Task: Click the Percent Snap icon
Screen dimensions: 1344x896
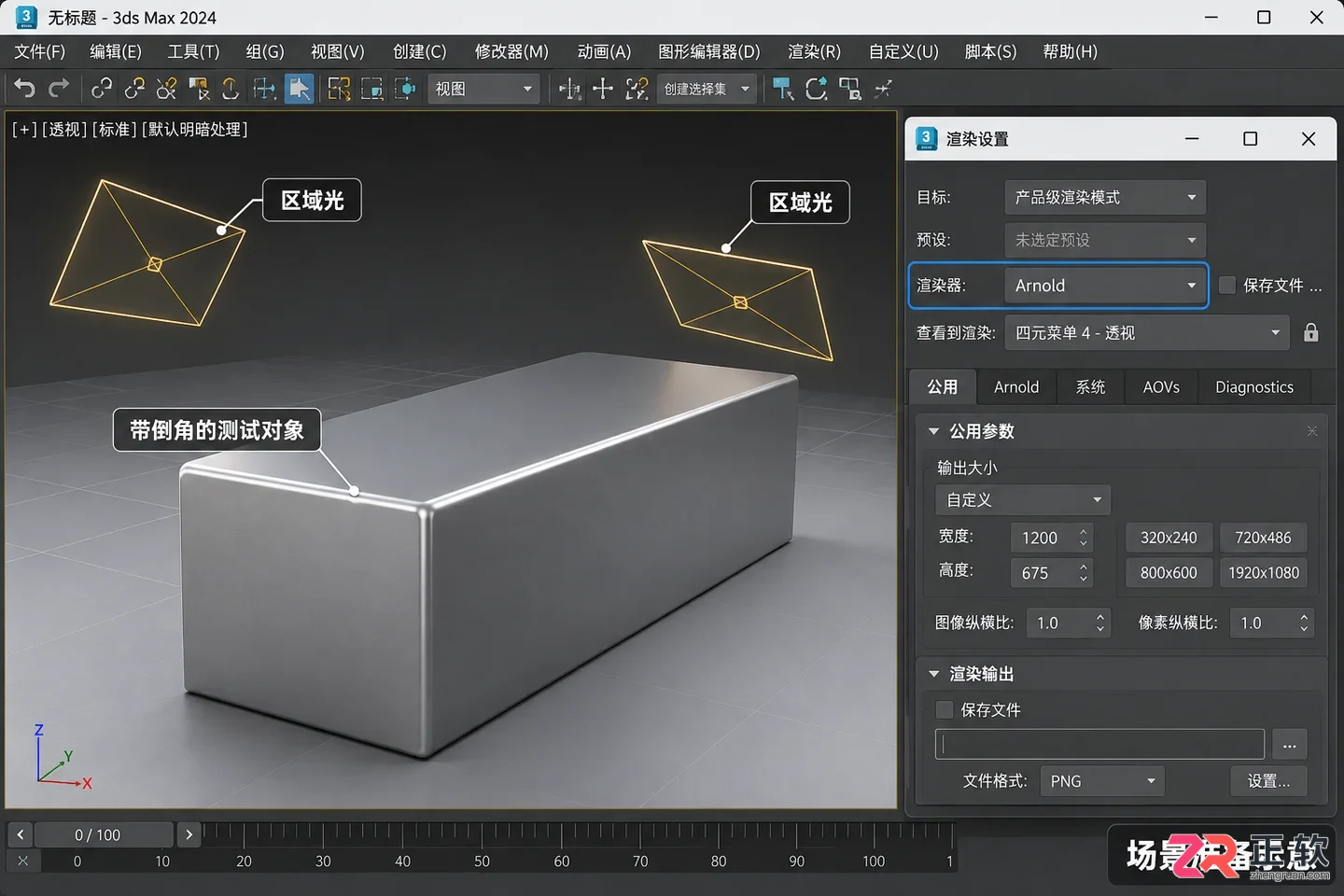Action: tap(849, 89)
